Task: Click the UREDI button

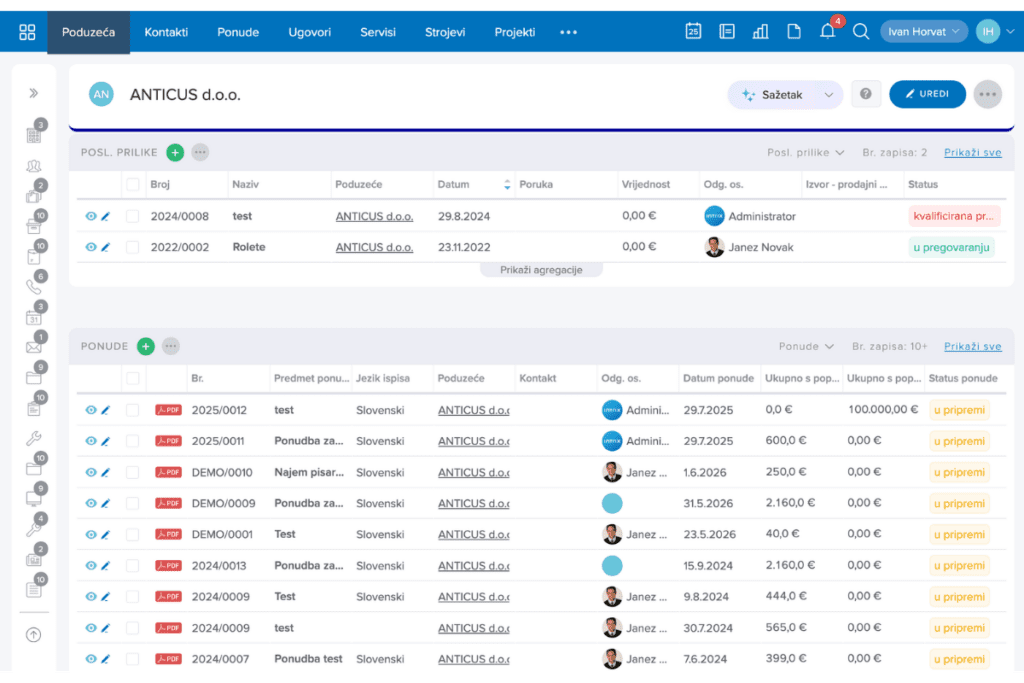Action: click(927, 94)
